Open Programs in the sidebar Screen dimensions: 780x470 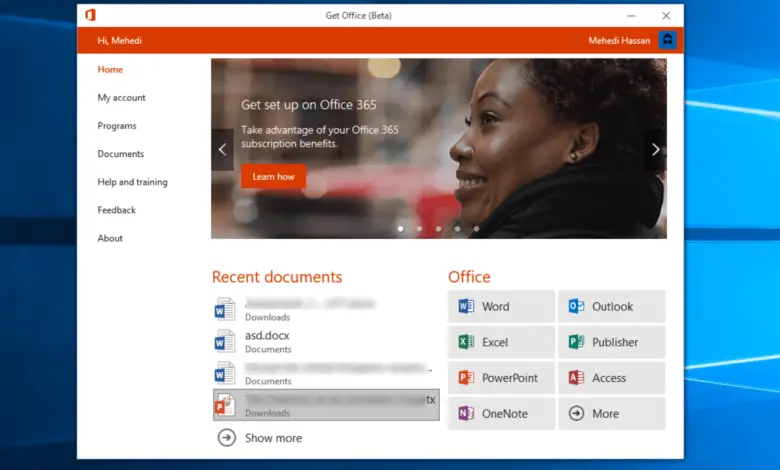pyautogui.click(x=117, y=126)
